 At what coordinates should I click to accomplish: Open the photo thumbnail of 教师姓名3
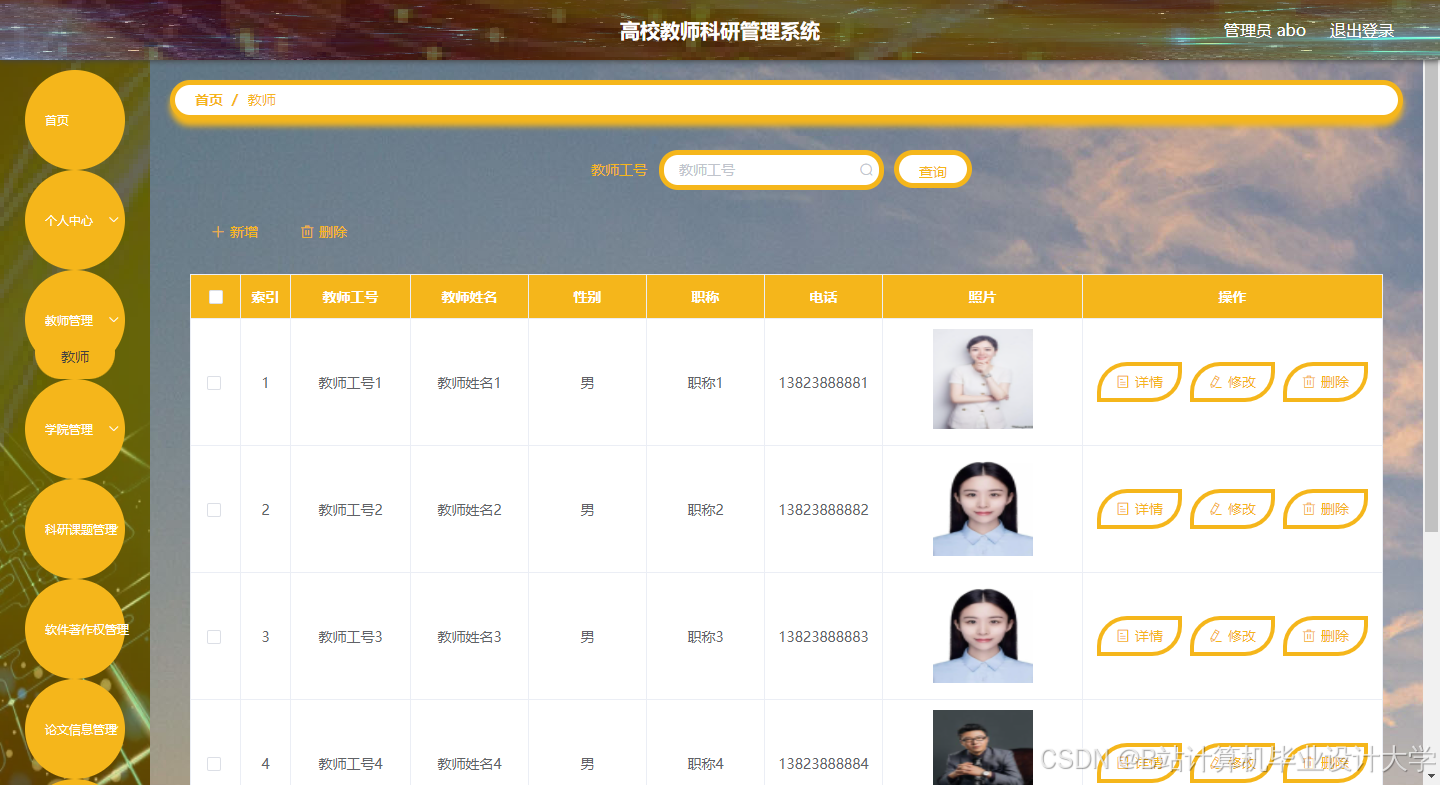click(983, 633)
